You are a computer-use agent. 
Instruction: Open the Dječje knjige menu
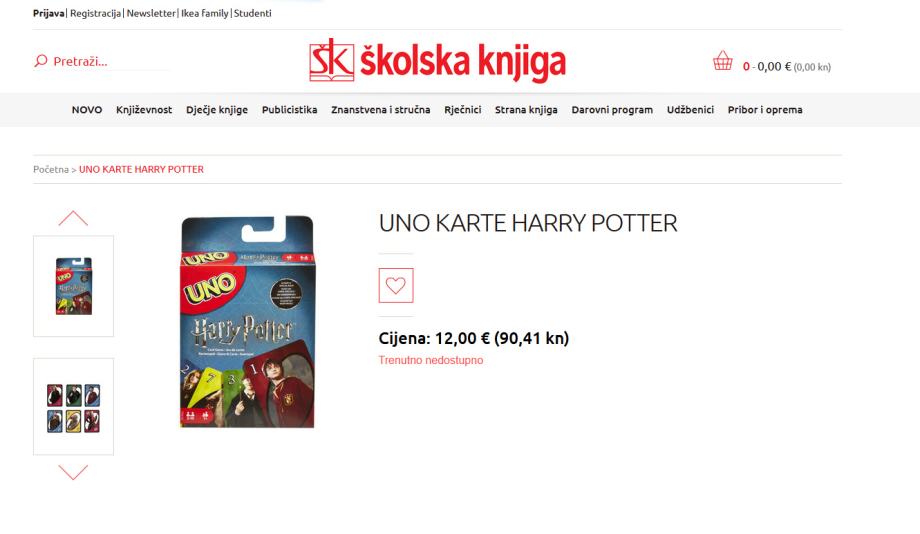(x=217, y=110)
